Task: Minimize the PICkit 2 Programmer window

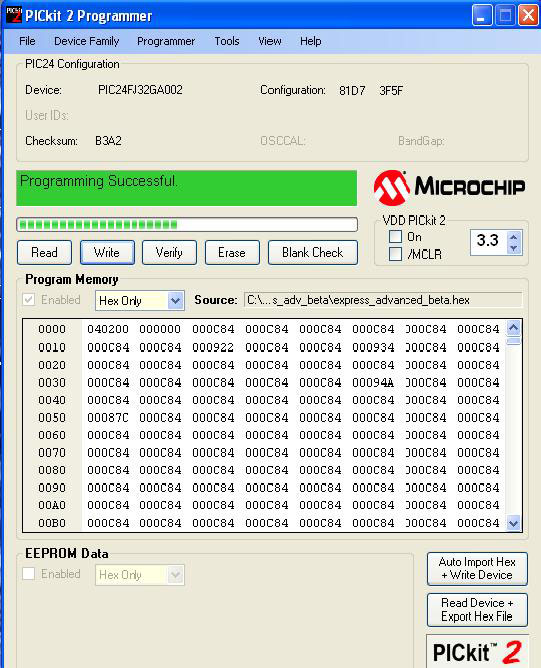Action: coord(482,16)
